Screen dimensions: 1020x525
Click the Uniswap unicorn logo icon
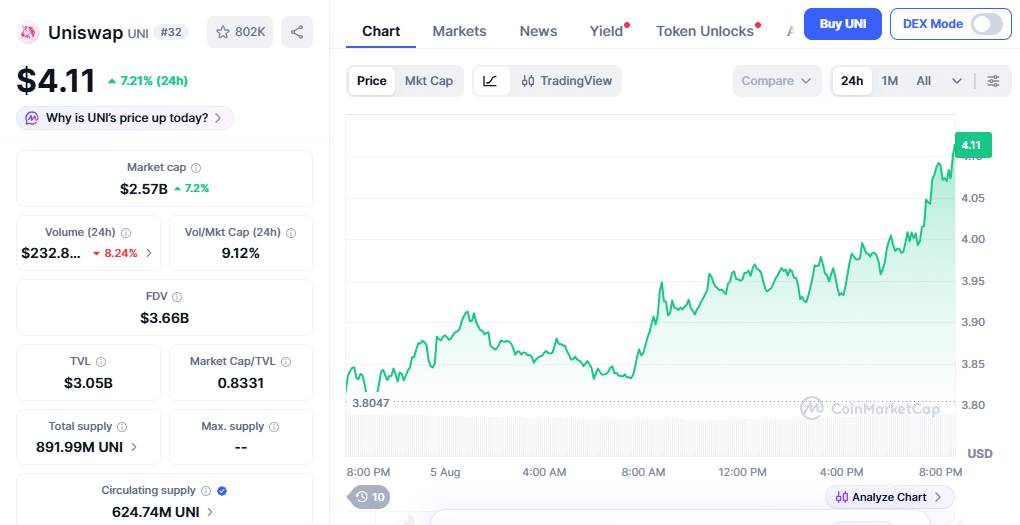tap(28, 32)
